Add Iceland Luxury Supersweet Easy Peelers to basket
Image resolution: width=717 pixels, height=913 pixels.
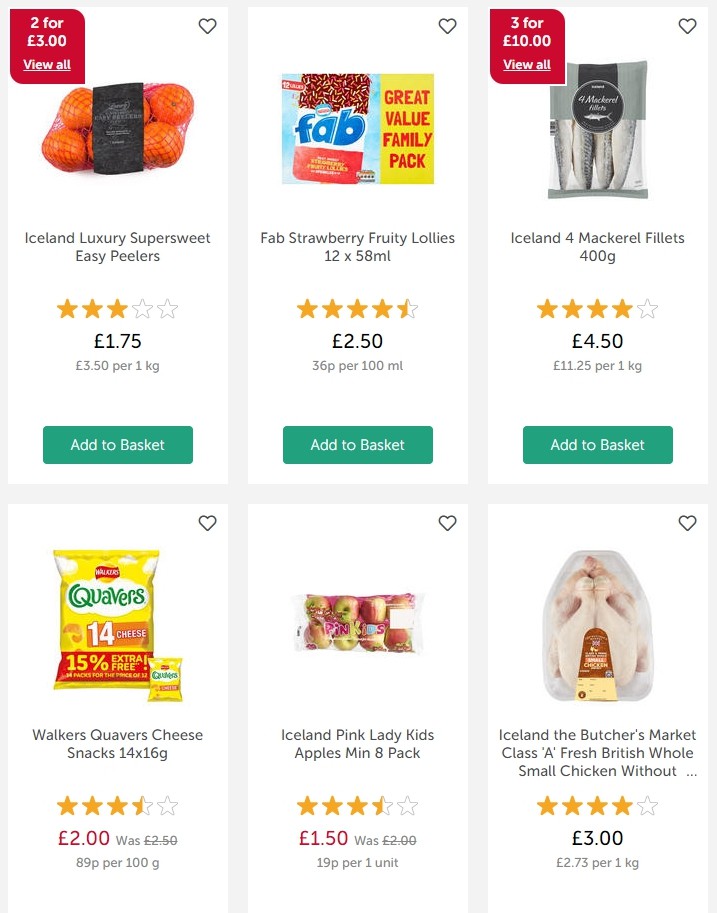pyautogui.click(x=117, y=445)
